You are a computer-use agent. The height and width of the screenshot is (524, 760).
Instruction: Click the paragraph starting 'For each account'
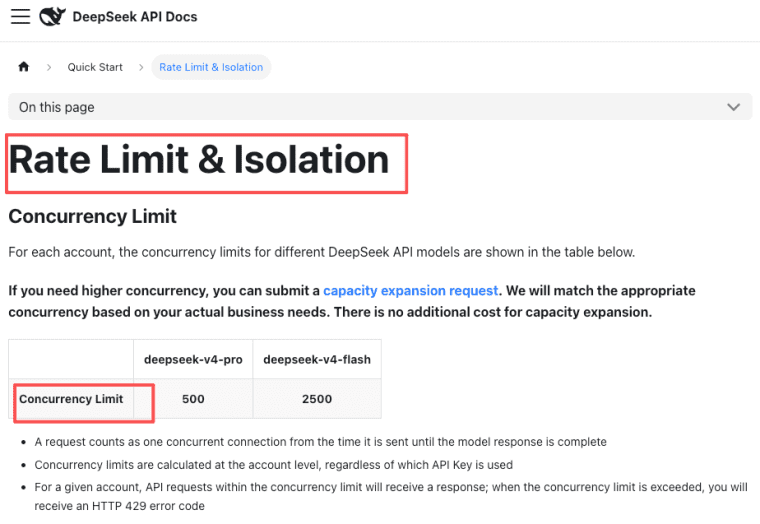pyautogui.click(x=322, y=252)
